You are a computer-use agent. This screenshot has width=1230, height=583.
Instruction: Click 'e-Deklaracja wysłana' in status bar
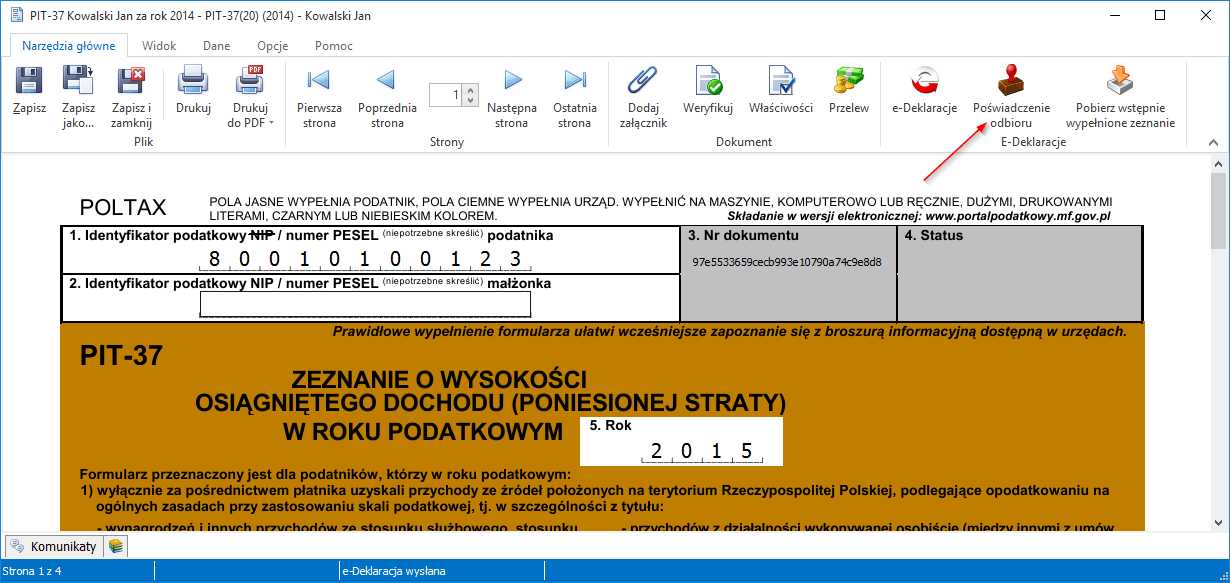click(x=394, y=571)
